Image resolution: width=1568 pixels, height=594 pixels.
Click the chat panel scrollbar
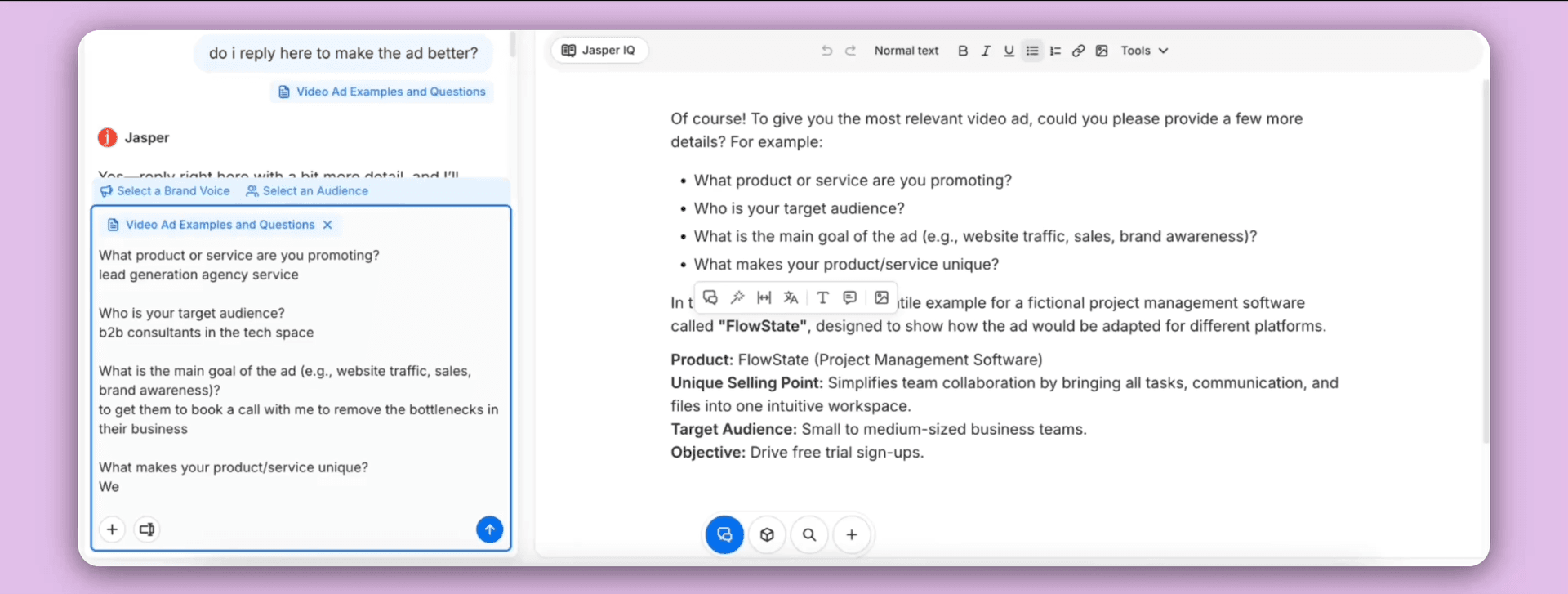tap(512, 44)
